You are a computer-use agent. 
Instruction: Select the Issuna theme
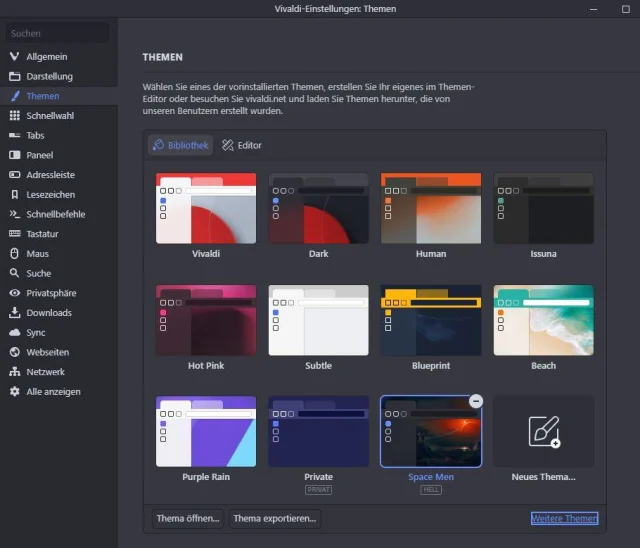pos(544,208)
